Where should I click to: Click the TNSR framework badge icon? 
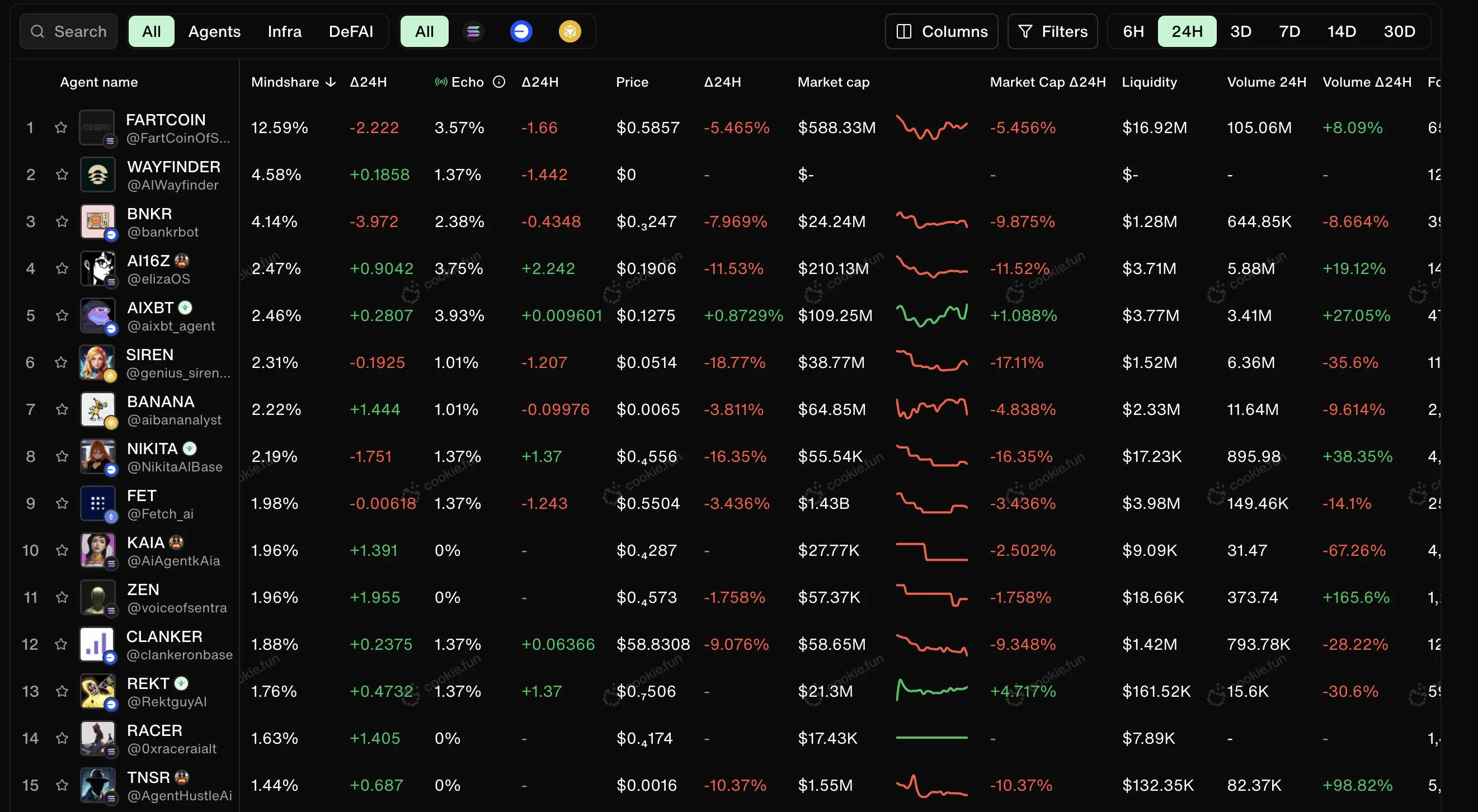pyautogui.click(x=182, y=777)
